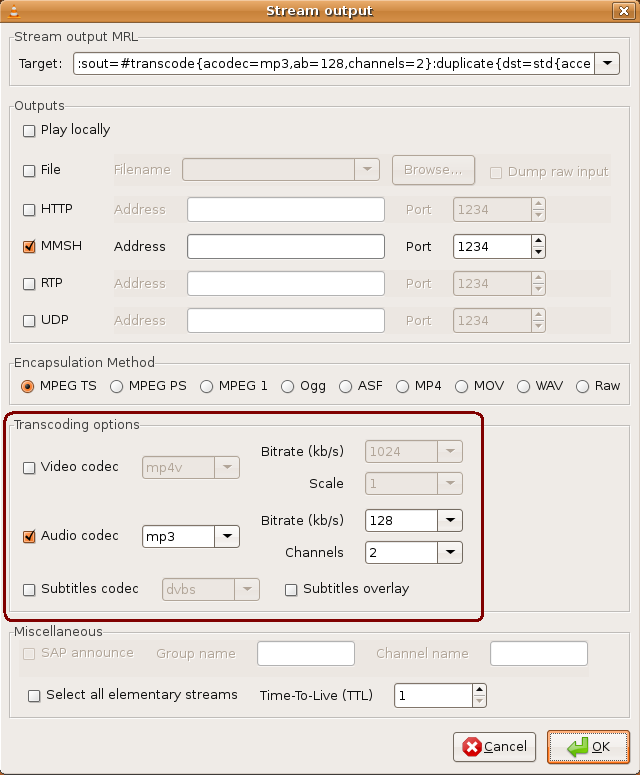Tick Select all elementary streams

pyautogui.click(x=34, y=696)
